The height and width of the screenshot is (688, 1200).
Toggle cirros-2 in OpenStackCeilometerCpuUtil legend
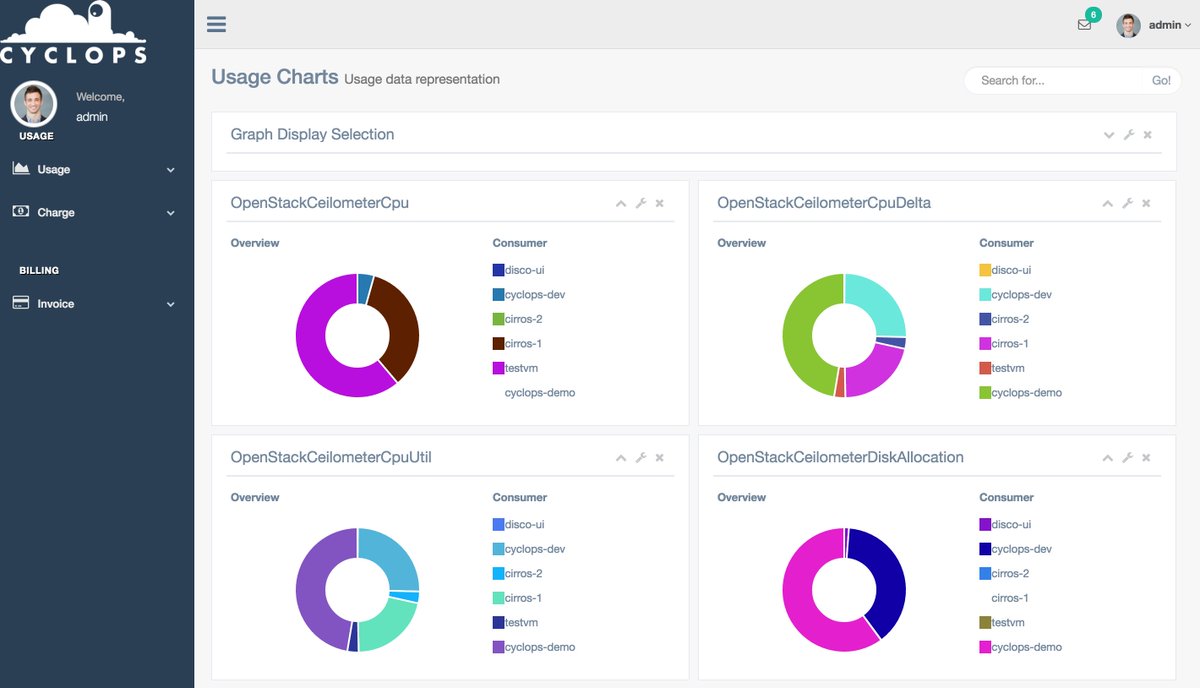pos(518,574)
